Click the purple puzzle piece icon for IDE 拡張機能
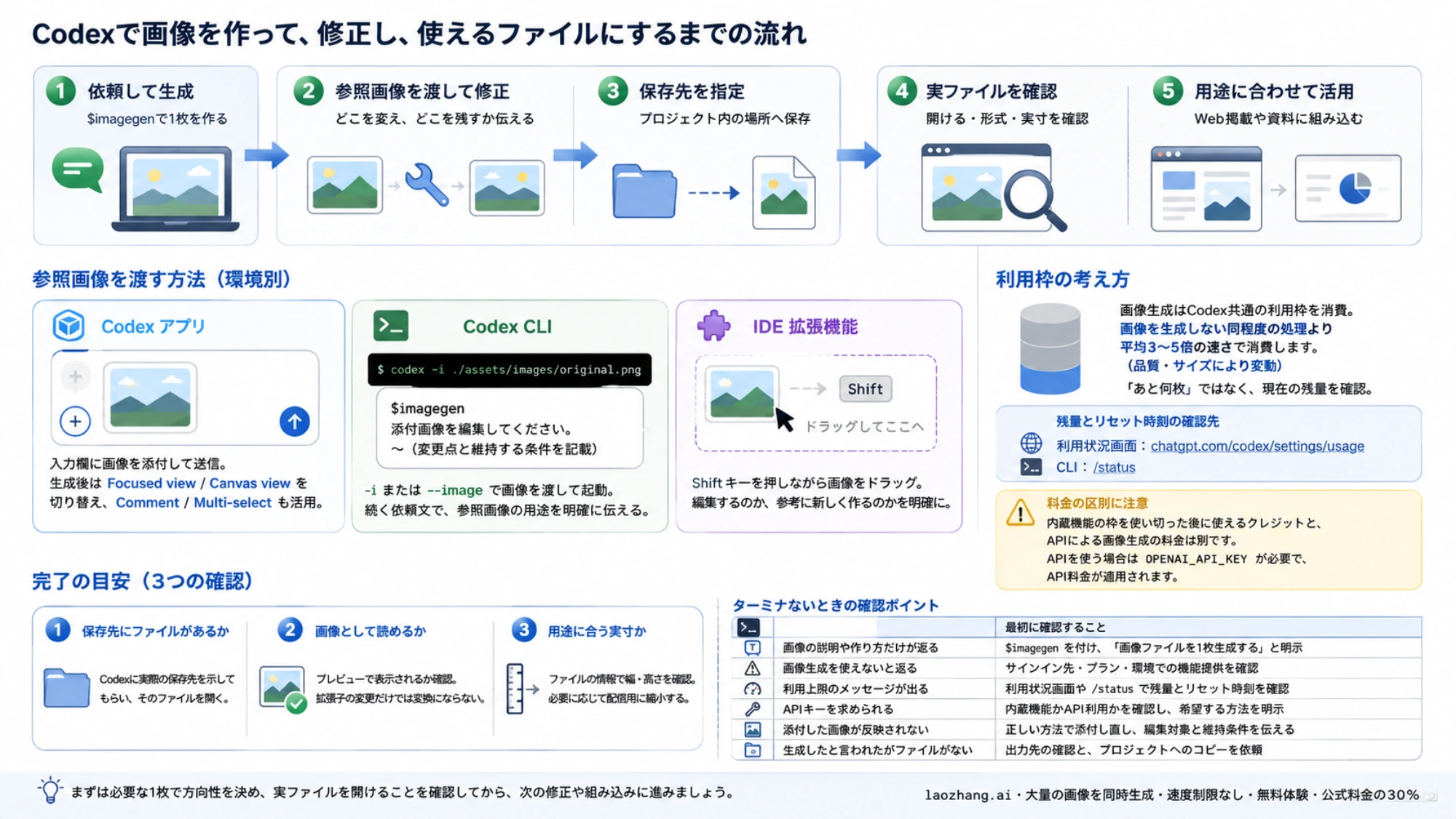 (713, 325)
